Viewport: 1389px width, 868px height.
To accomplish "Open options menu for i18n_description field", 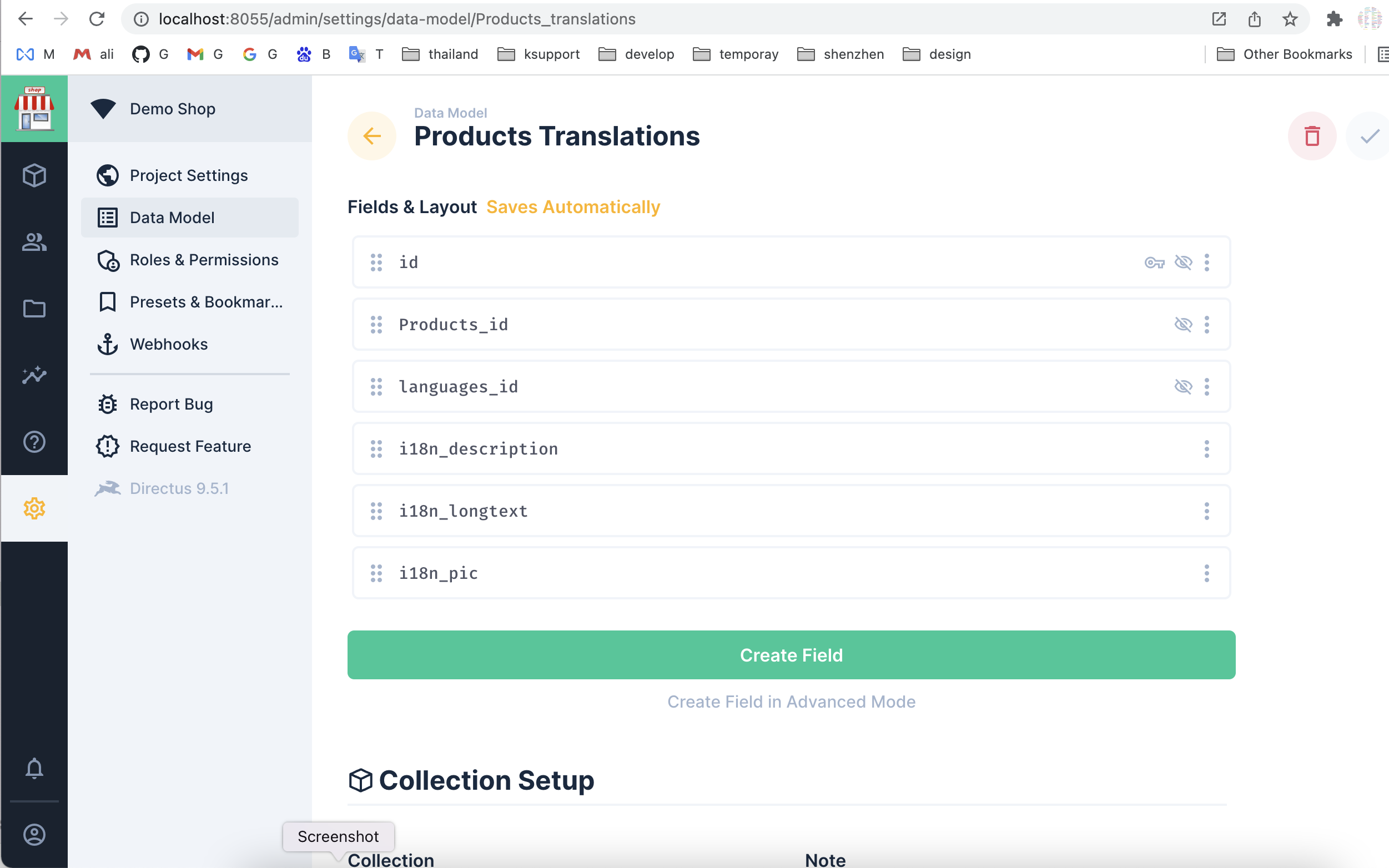I will [x=1206, y=449].
